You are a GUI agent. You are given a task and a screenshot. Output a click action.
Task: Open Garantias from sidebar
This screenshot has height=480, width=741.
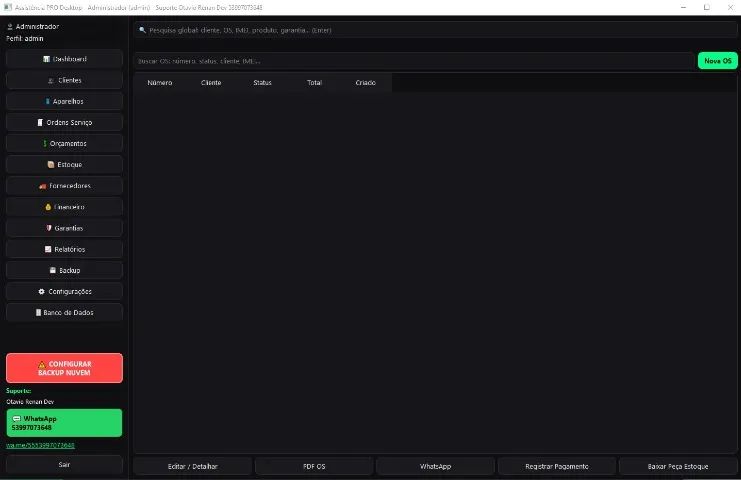[64, 228]
